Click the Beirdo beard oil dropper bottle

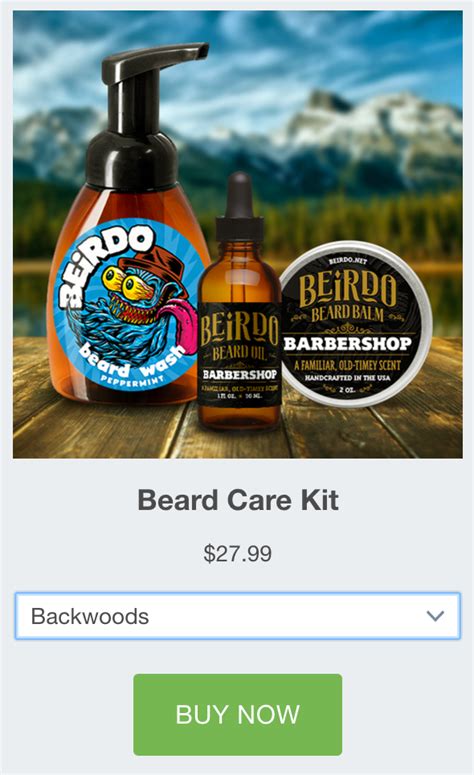pyautogui.click(x=240, y=301)
